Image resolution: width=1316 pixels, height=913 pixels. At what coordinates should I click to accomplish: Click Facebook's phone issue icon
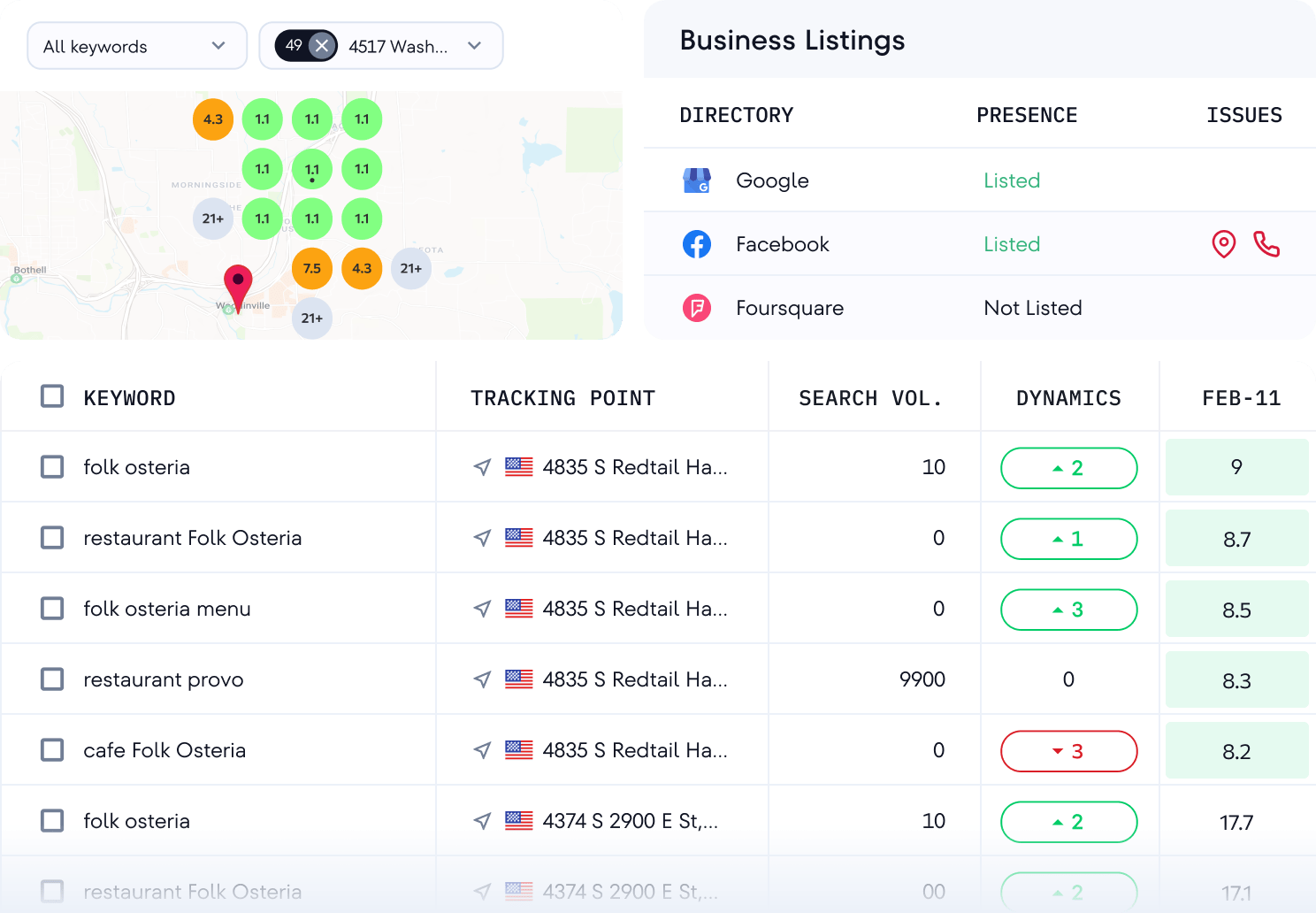point(1266,244)
